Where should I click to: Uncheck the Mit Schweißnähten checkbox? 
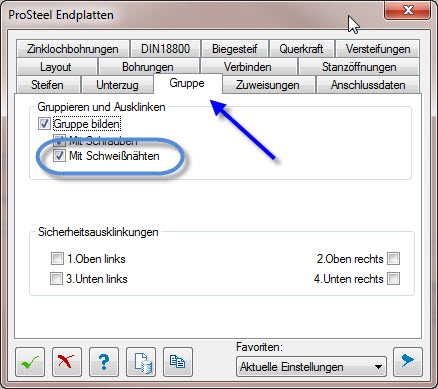59,156
